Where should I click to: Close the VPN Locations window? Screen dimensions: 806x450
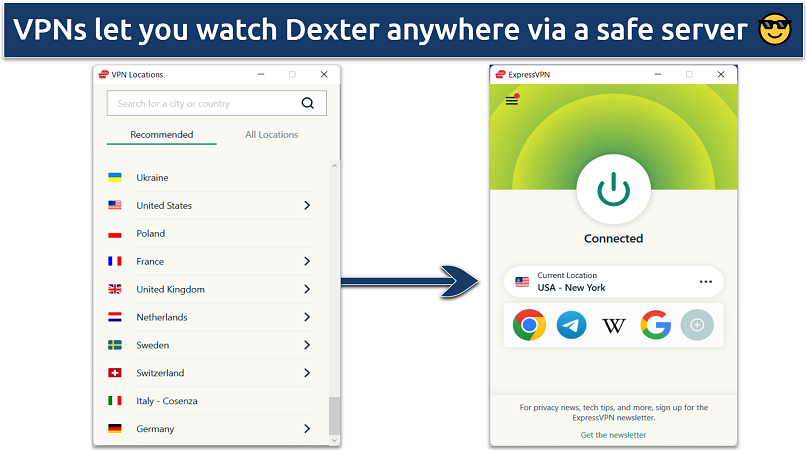tap(324, 75)
